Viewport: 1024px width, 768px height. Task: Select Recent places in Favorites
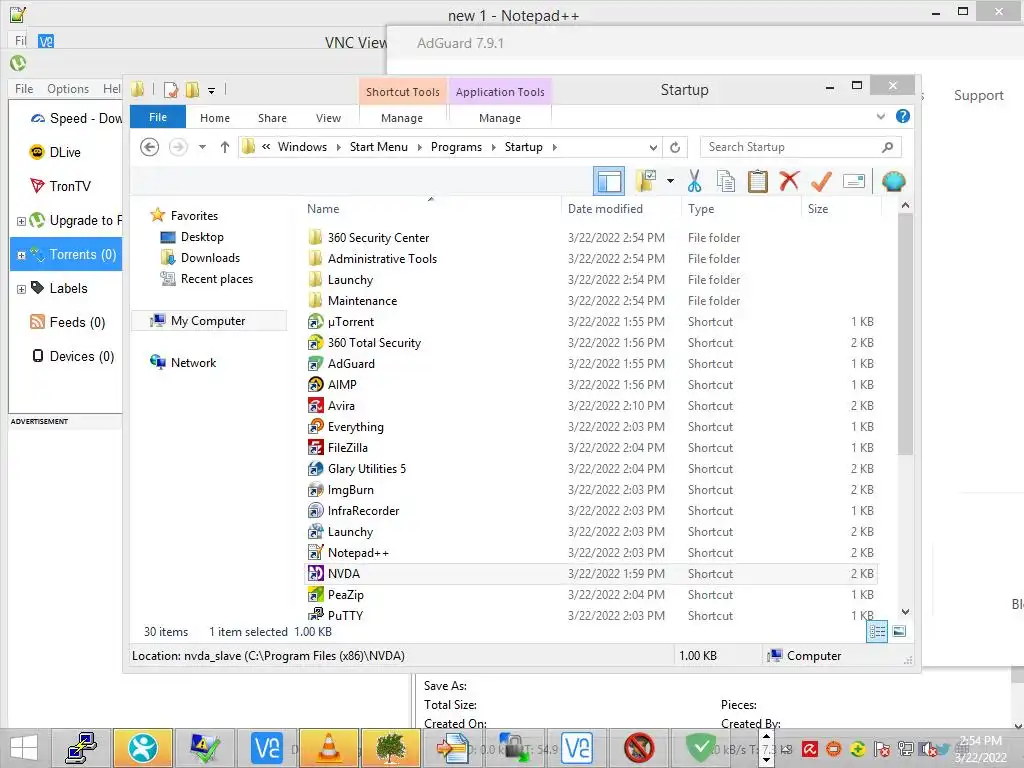click(x=217, y=279)
